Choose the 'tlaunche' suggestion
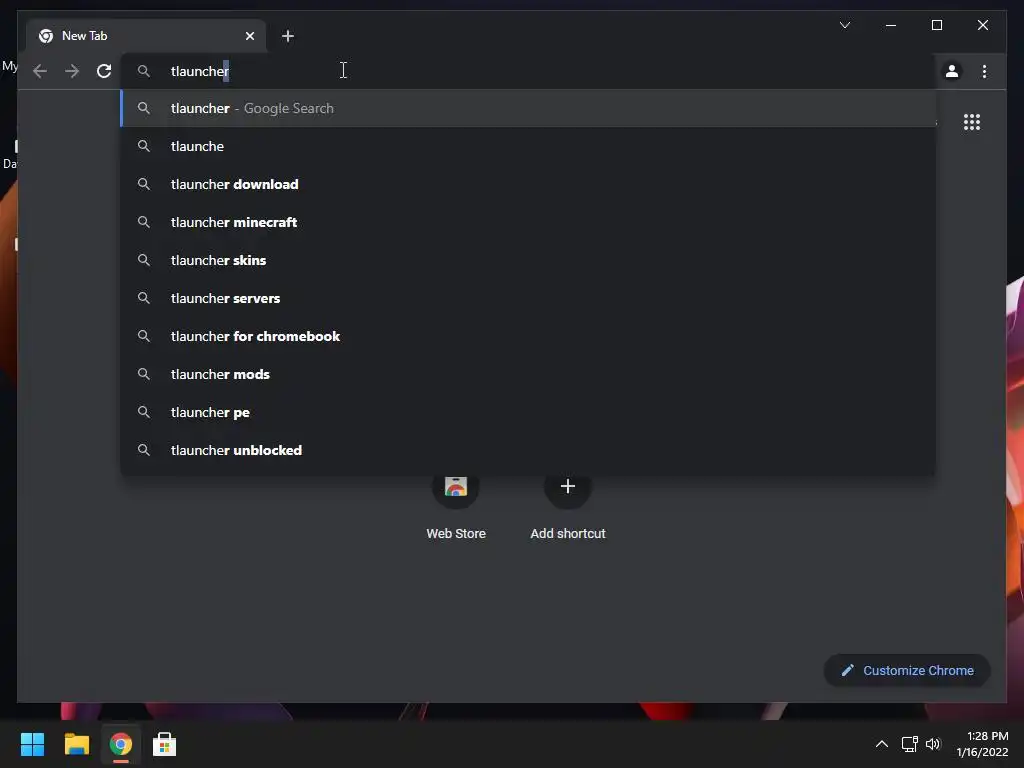Image resolution: width=1024 pixels, height=768 pixels. click(x=528, y=146)
